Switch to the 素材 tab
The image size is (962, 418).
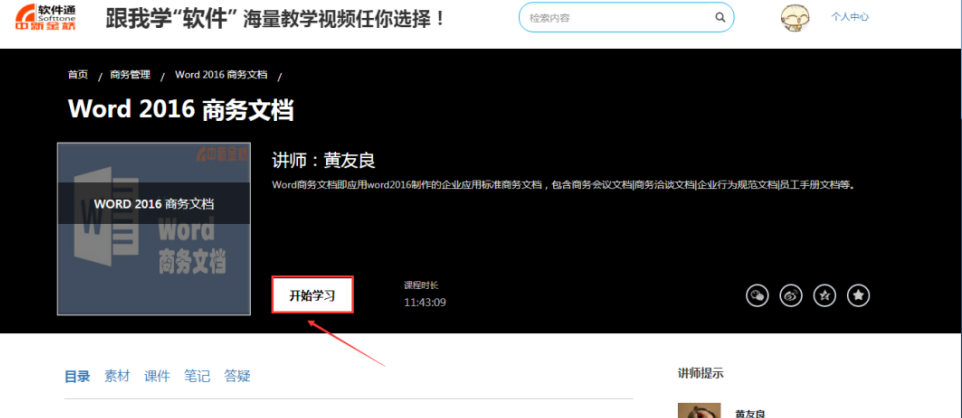[x=117, y=376]
